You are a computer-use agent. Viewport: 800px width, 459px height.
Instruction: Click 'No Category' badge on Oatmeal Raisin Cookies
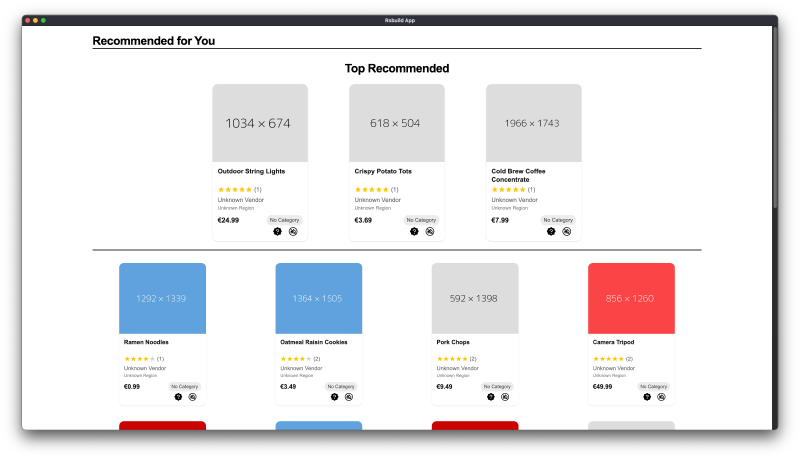[341, 387]
